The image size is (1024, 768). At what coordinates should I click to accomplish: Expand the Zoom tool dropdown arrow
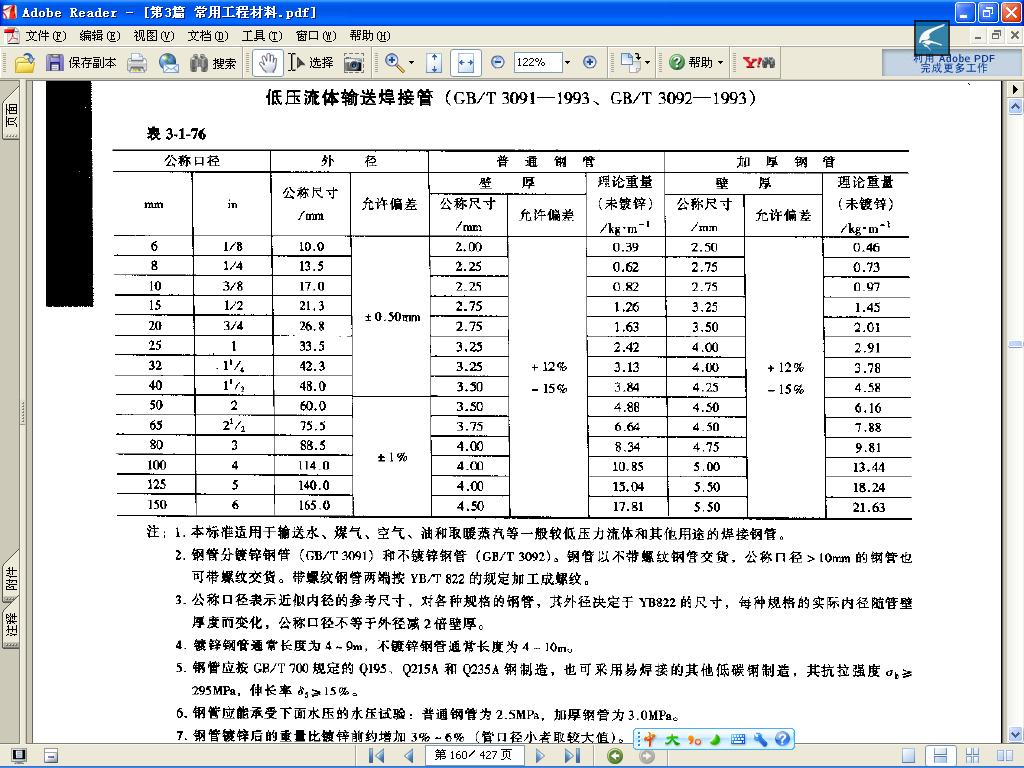pos(411,63)
